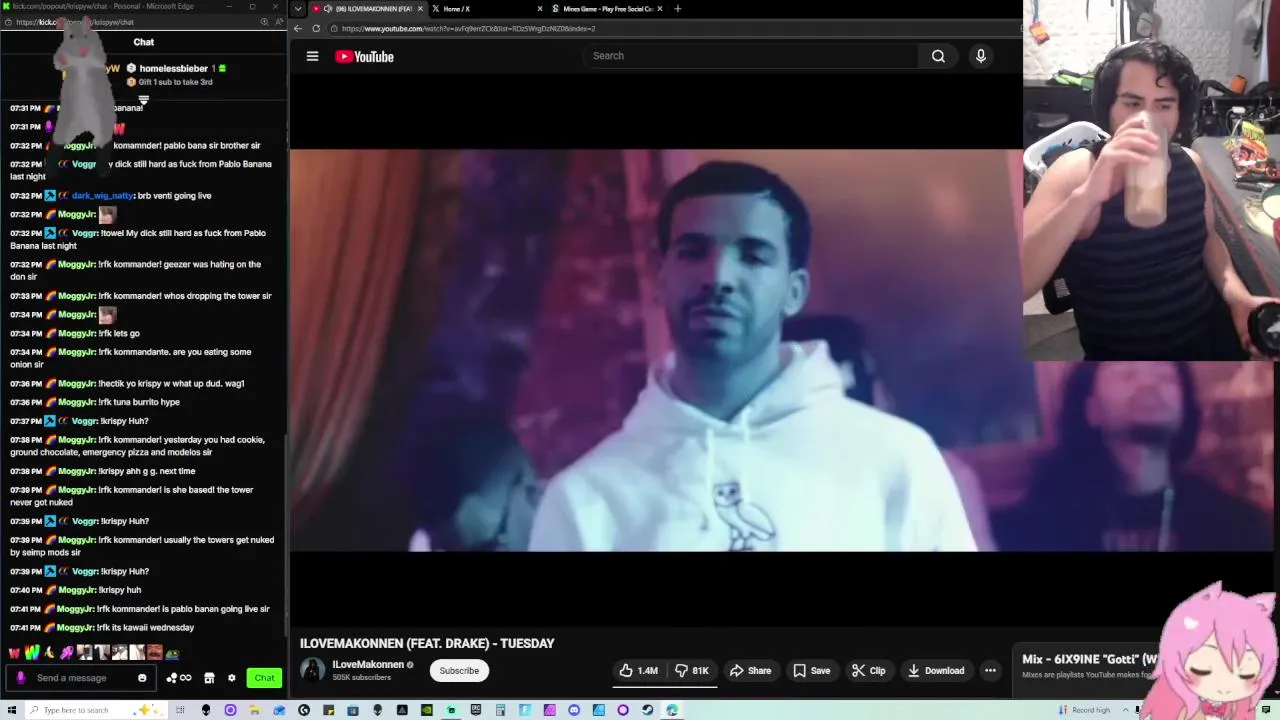Start voice search with the microphone icon
Image resolution: width=1280 pixels, height=720 pixels.
click(x=980, y=56)
